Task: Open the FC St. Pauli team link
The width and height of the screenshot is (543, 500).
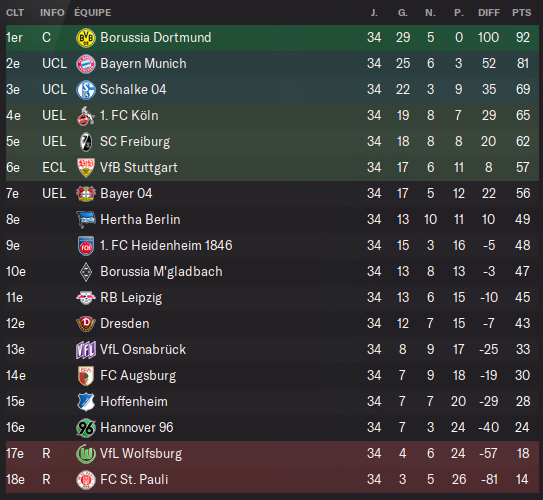Action: (134, 480)
